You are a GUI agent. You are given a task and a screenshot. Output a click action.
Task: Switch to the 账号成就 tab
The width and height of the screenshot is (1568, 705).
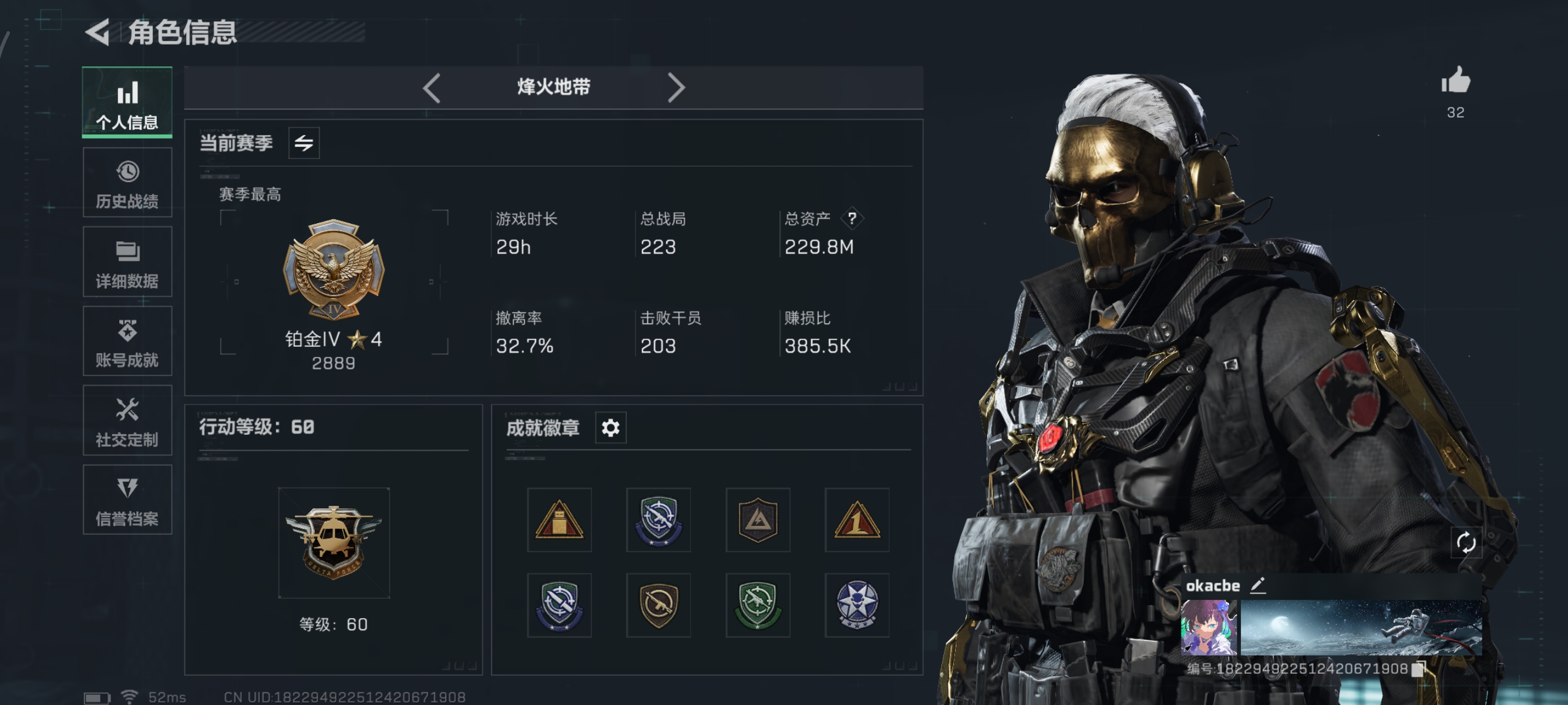pos(127,341)
